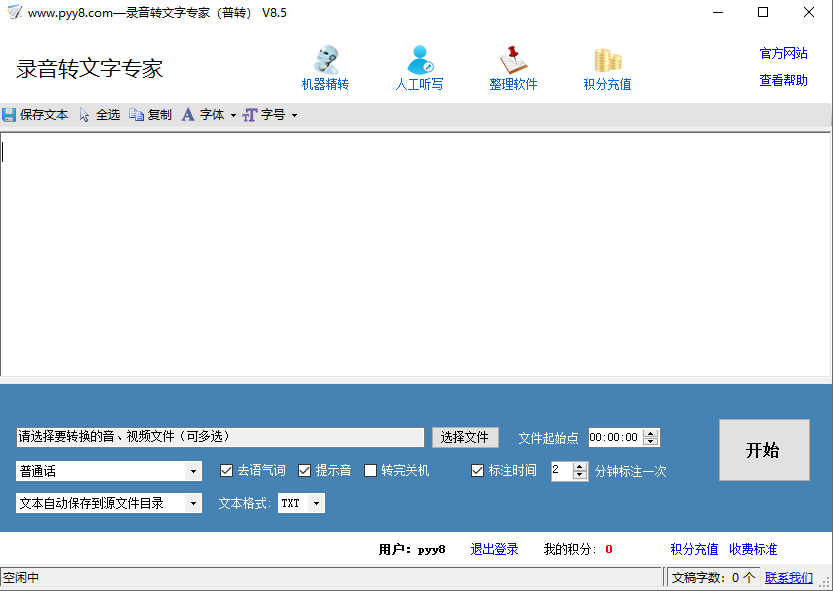Click the file path input field
The image size is (833, 591).
220,437
